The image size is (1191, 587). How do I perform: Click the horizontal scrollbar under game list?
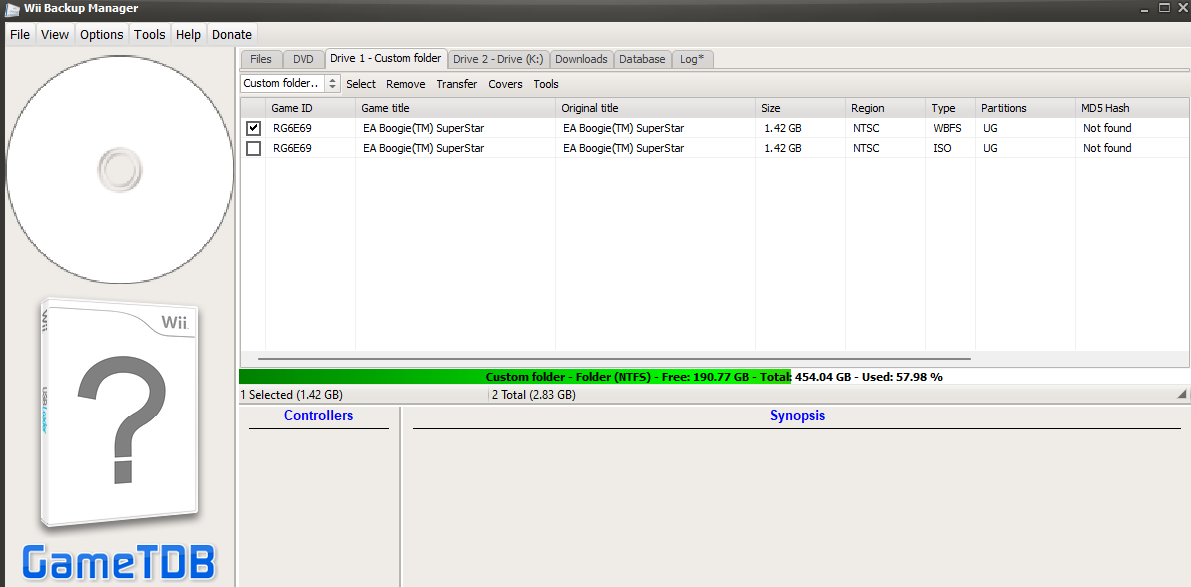pyautogui.click(x=614, y=358)
